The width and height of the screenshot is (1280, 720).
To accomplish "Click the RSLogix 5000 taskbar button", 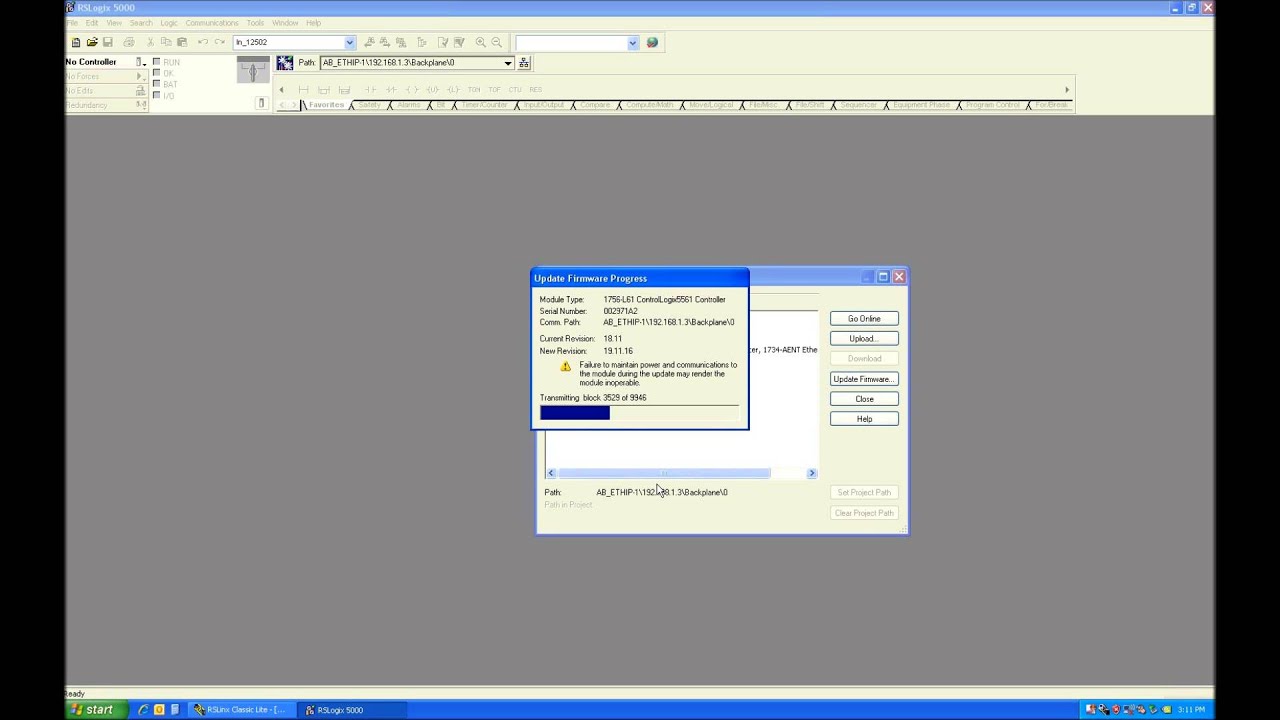I will click(351, 710).
